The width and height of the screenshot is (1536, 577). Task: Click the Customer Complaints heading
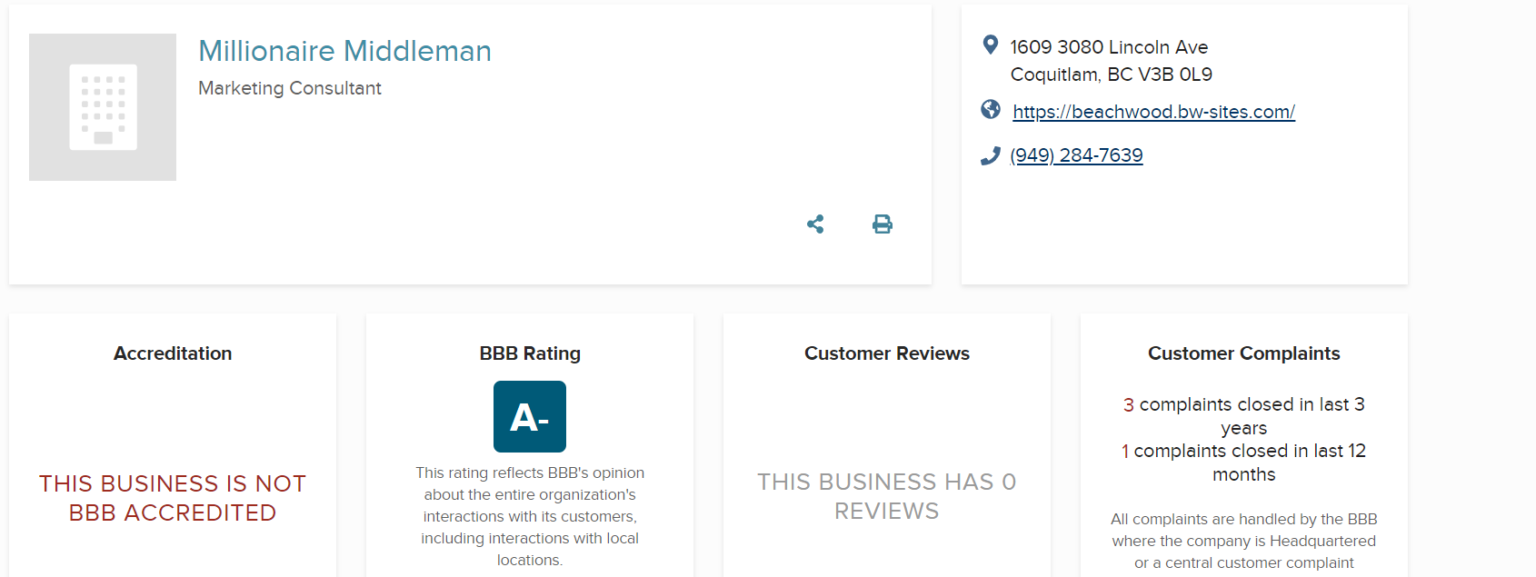tap(1244, 353)
